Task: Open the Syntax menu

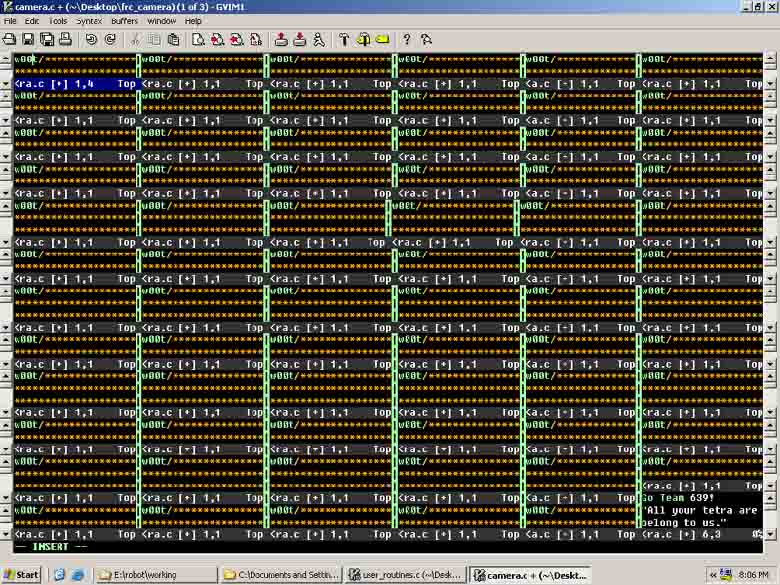Action: [89, 21]
